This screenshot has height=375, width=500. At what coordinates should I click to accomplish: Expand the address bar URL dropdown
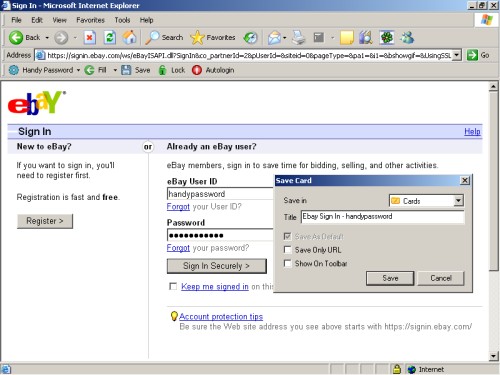(x=457, y=55)
